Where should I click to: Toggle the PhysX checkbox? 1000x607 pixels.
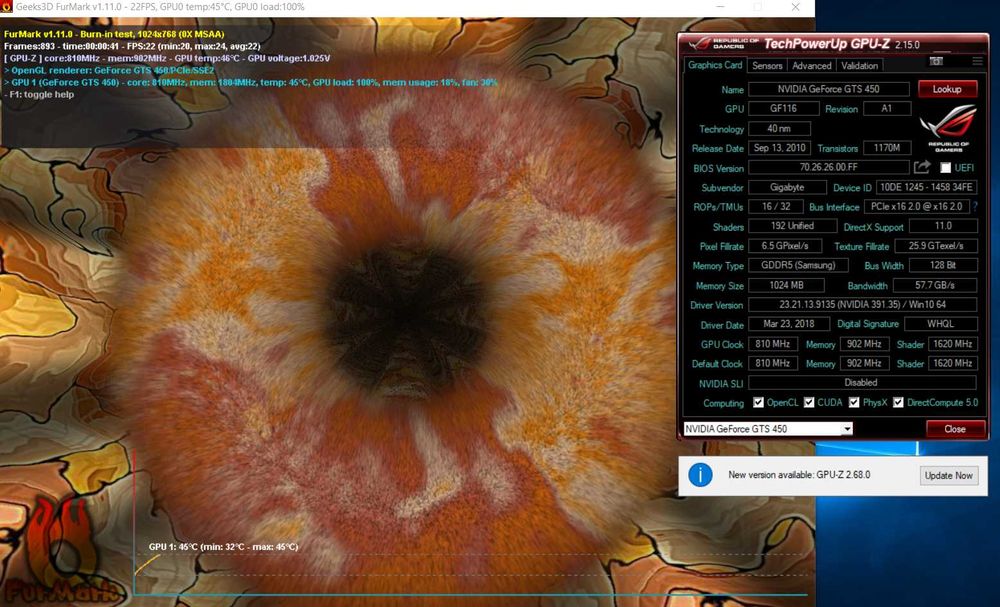pyautogui.click(x=854, y=402)
